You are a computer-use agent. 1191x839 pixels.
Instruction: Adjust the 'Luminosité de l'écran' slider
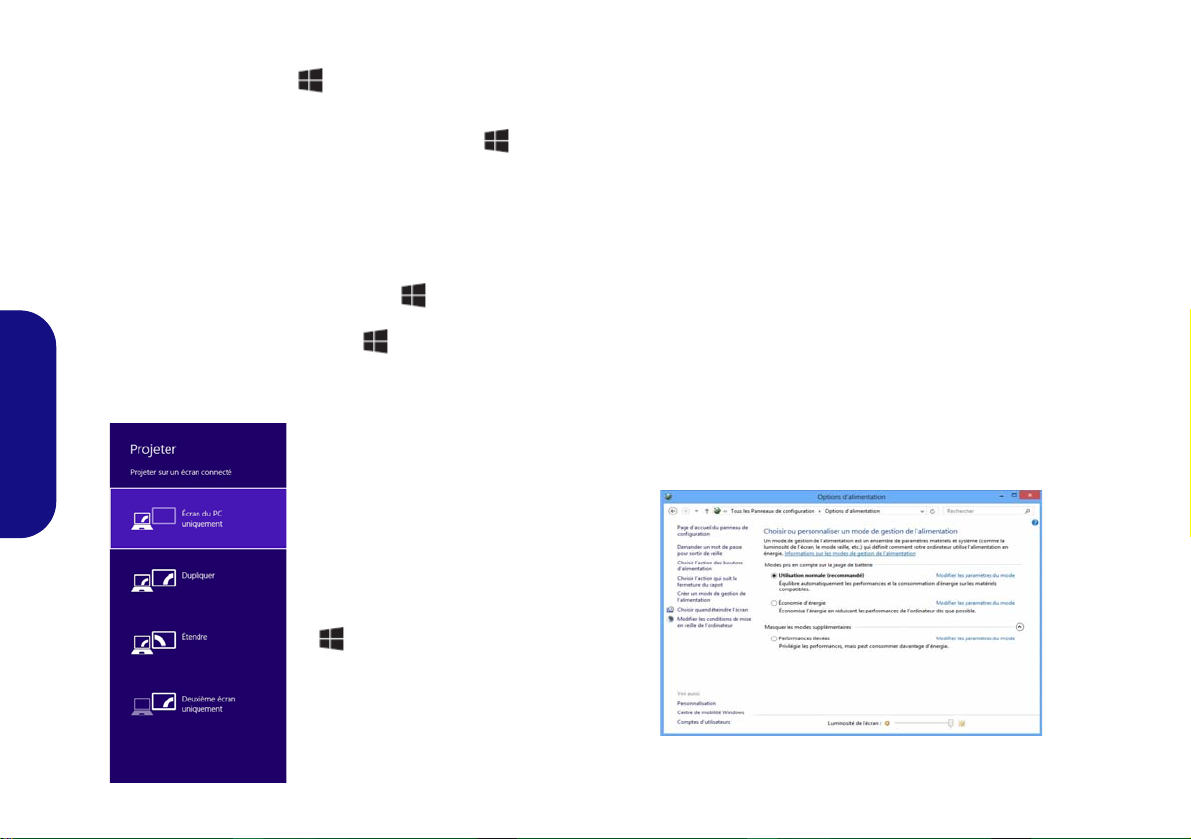(924, 724)
